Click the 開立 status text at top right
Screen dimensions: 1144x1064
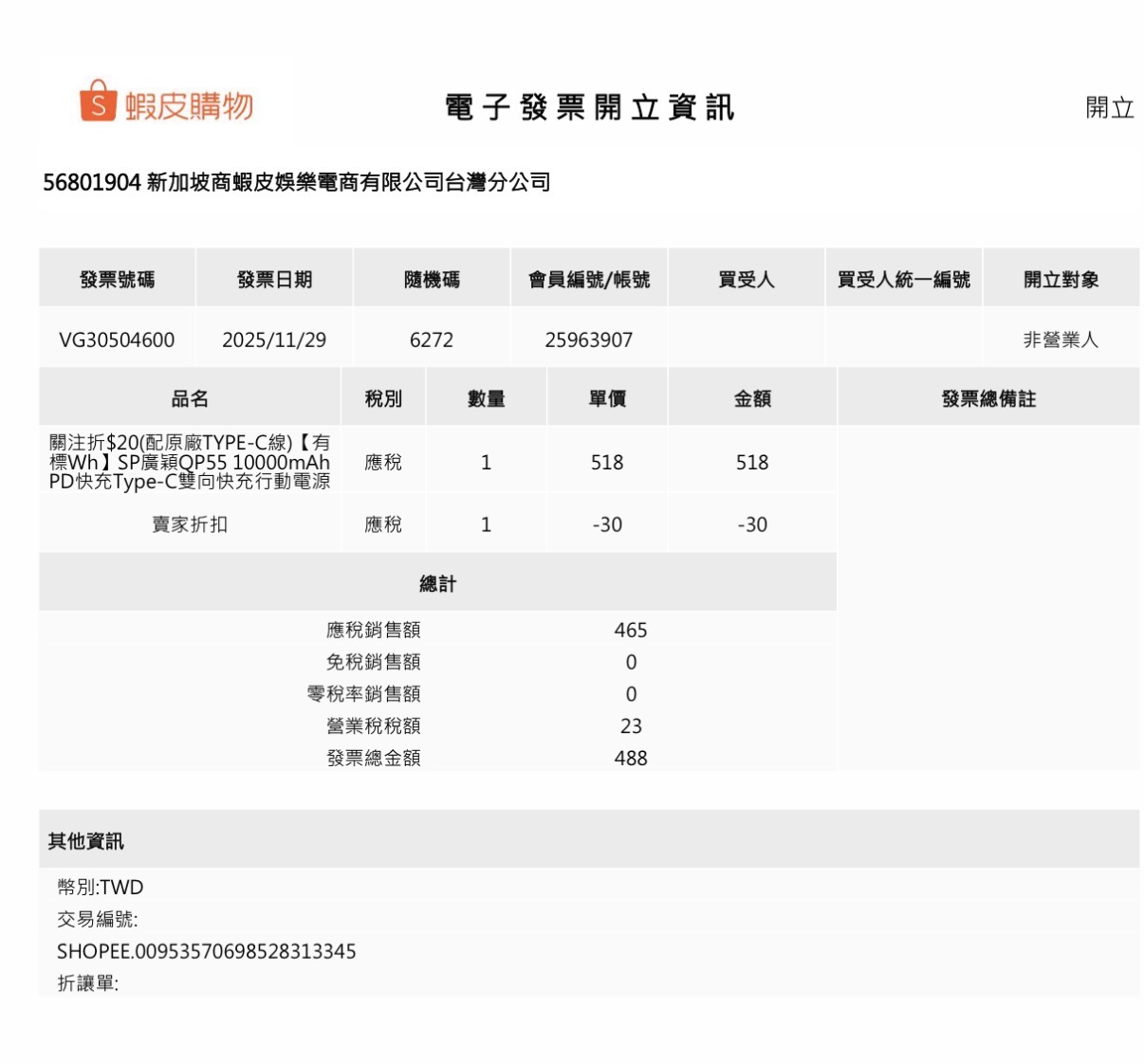point(1109,108)
